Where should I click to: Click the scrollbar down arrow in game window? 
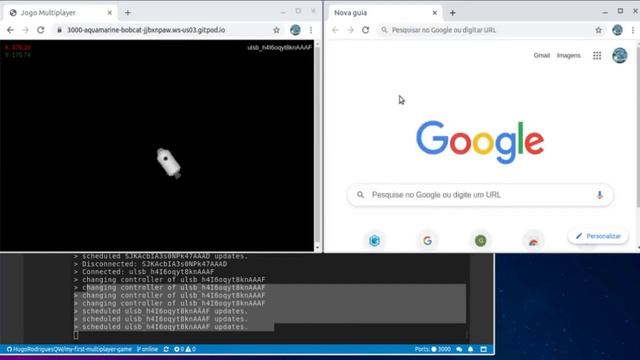(318, 247)
